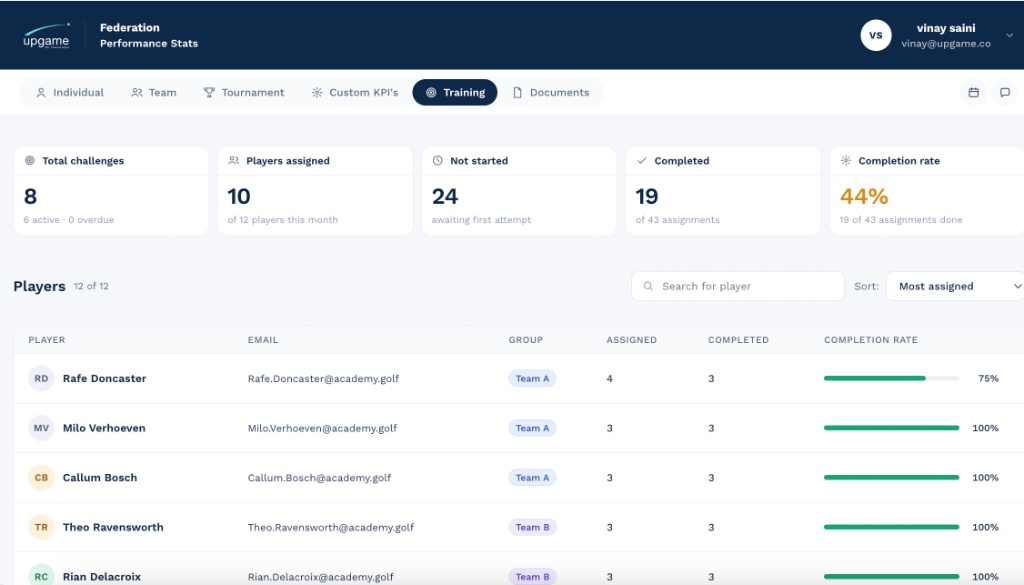Click the VS user avatar
Viewport: 1024px width, 585px height.
coord(876,35)
